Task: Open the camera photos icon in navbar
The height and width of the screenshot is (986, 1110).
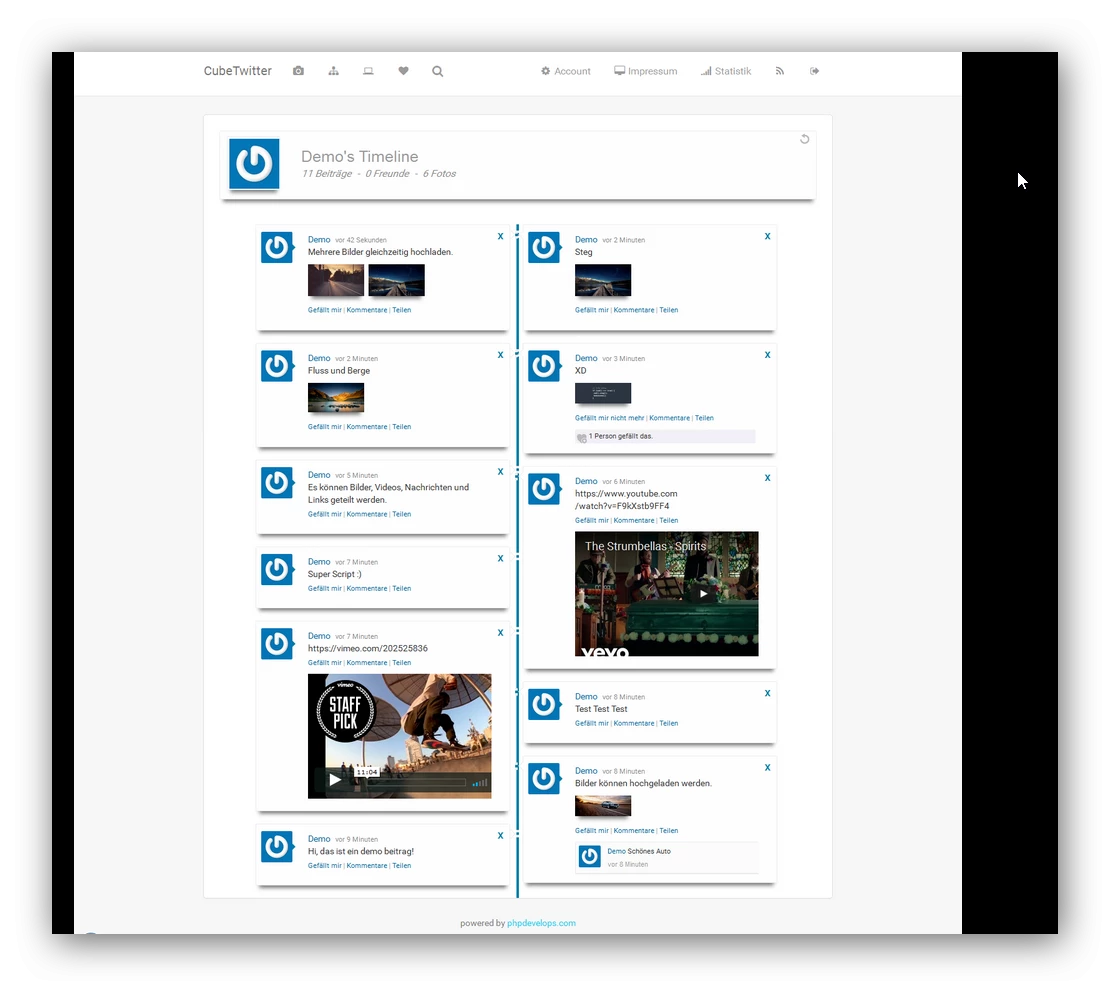Action: 298,71
